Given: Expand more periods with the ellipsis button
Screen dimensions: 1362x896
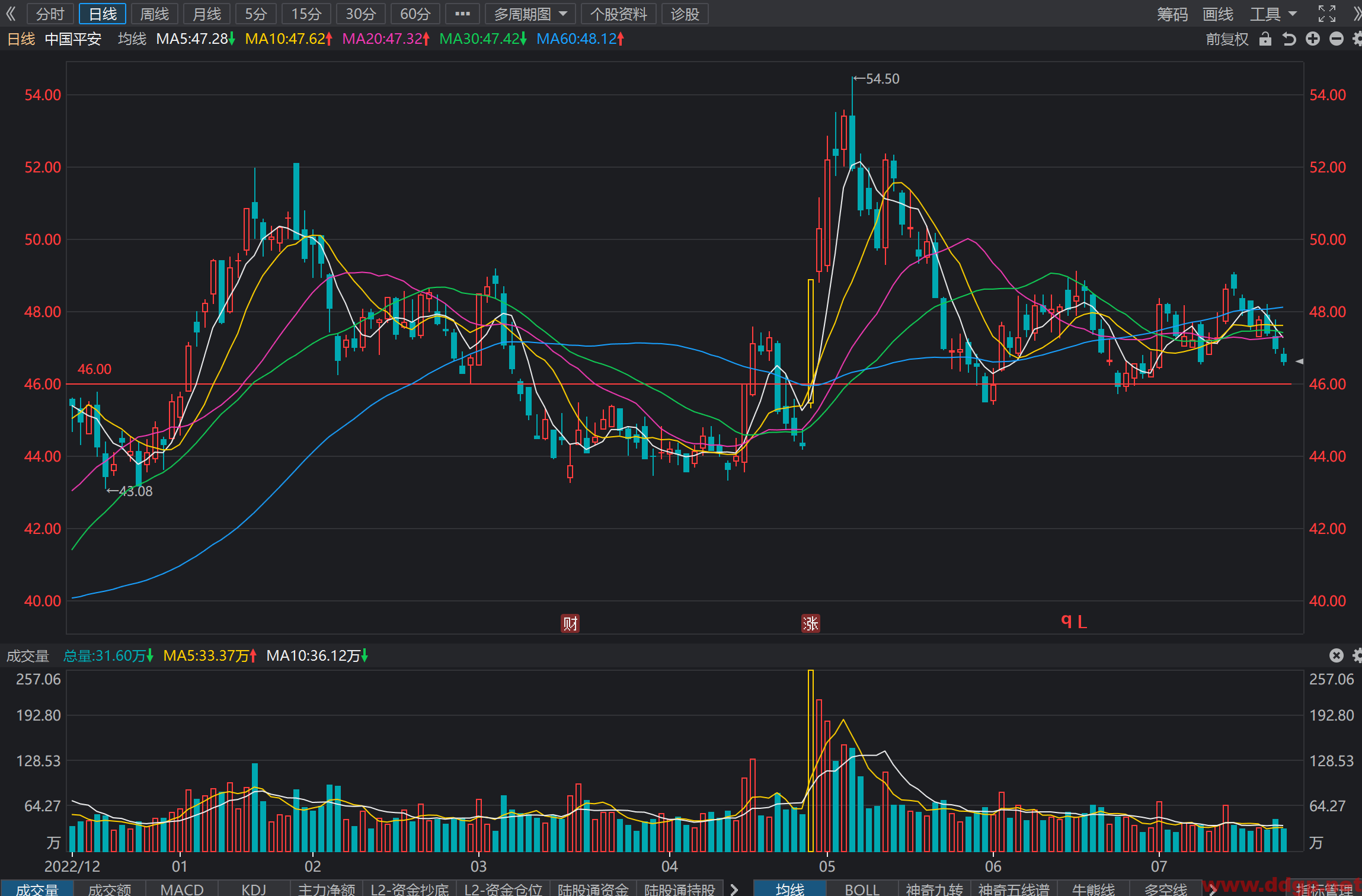Looking at the screenshot, I should (462, 14).
